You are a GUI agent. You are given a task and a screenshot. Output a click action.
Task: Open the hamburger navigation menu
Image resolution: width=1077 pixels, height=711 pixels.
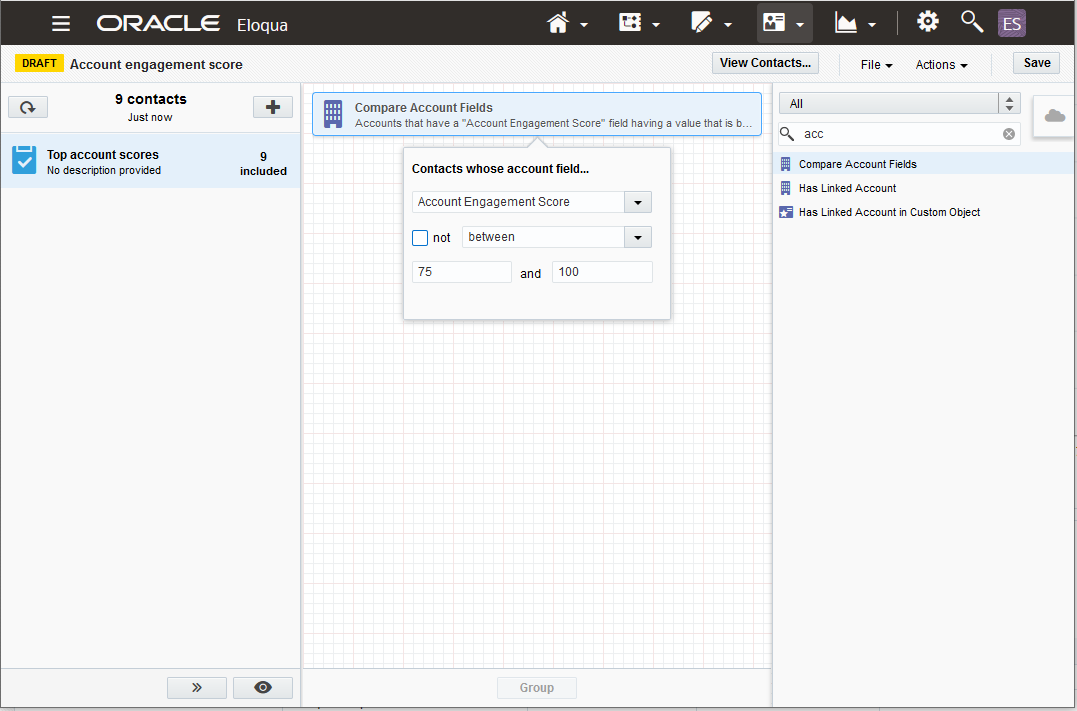61,23
